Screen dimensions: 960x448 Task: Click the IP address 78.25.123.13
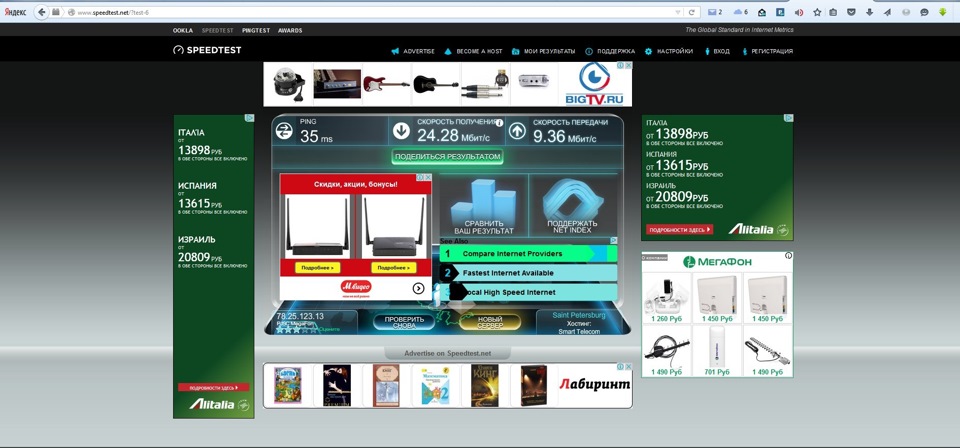coord(300,316)
